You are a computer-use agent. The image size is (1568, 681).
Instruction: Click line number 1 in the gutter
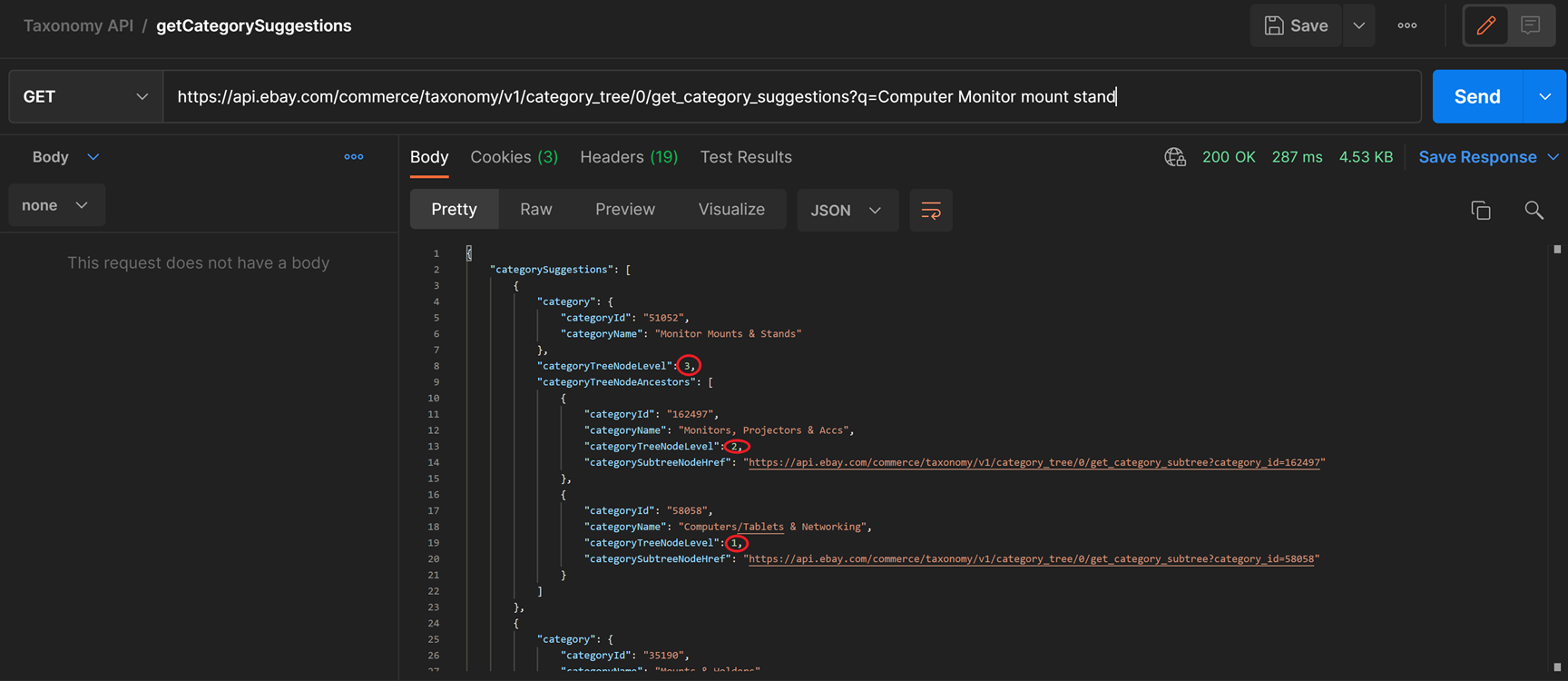tap(436, 253)
